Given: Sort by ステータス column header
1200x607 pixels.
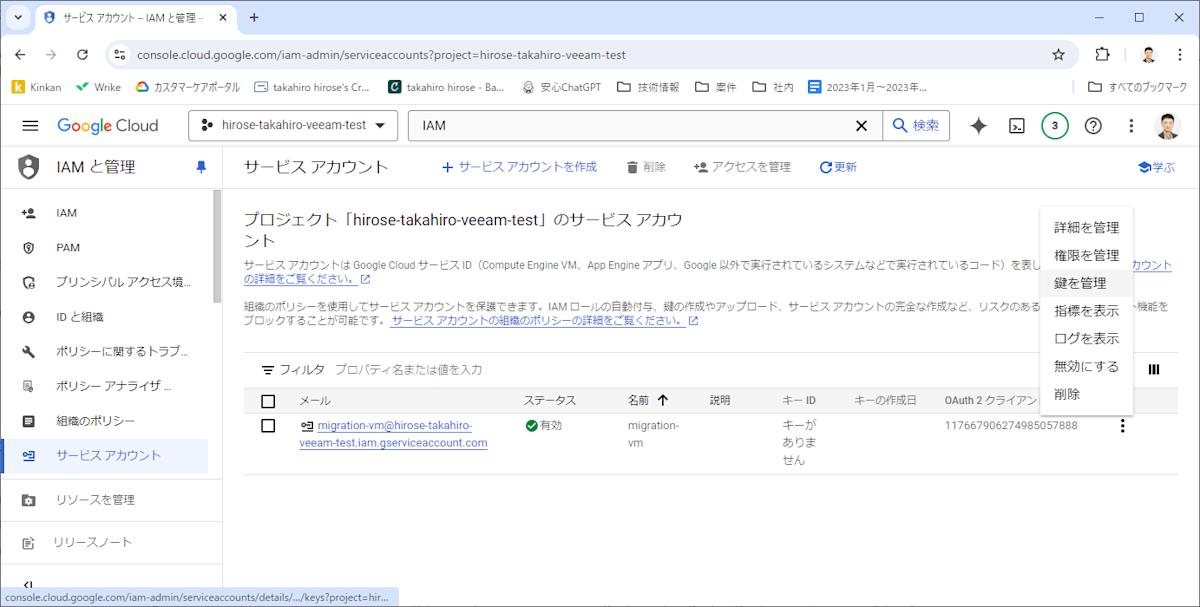Looking at the screenshot, I should pos(550,401).
